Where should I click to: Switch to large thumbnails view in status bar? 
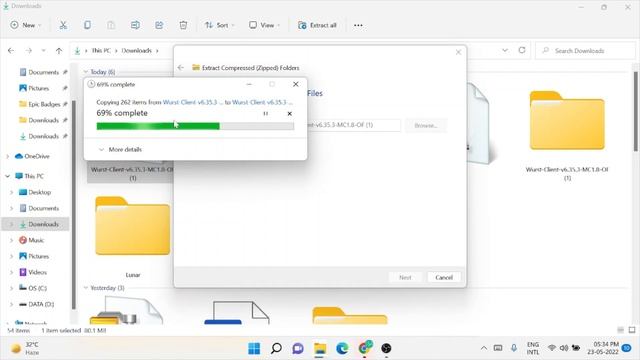(632, 330)
